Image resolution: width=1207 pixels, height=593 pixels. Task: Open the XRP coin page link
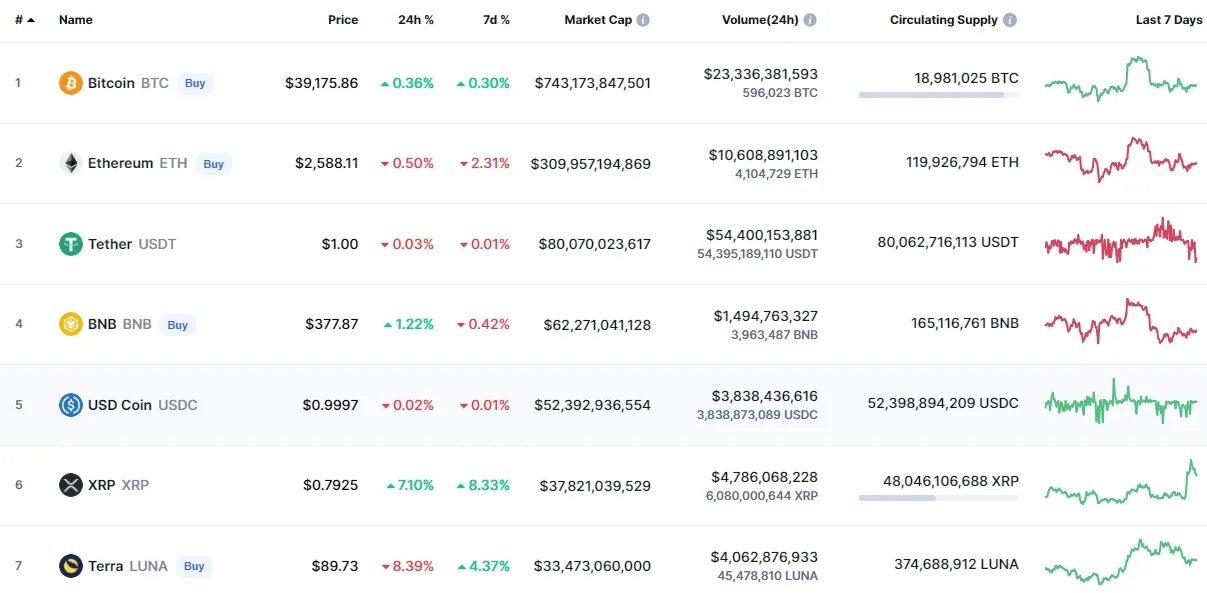[x=118, y=485]
